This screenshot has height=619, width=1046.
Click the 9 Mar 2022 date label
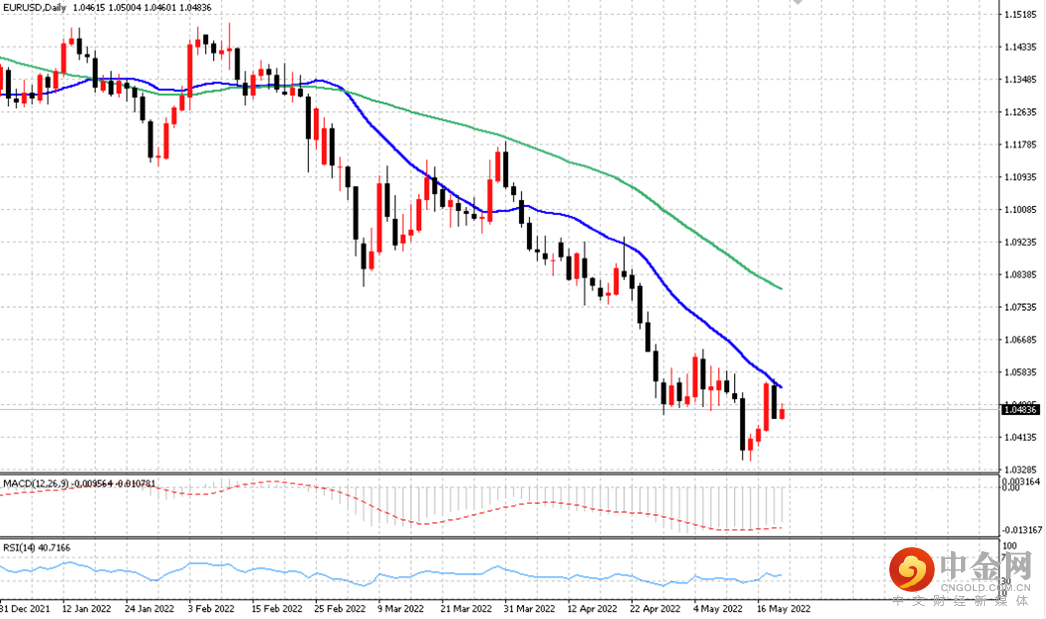(x=400, y=608)
